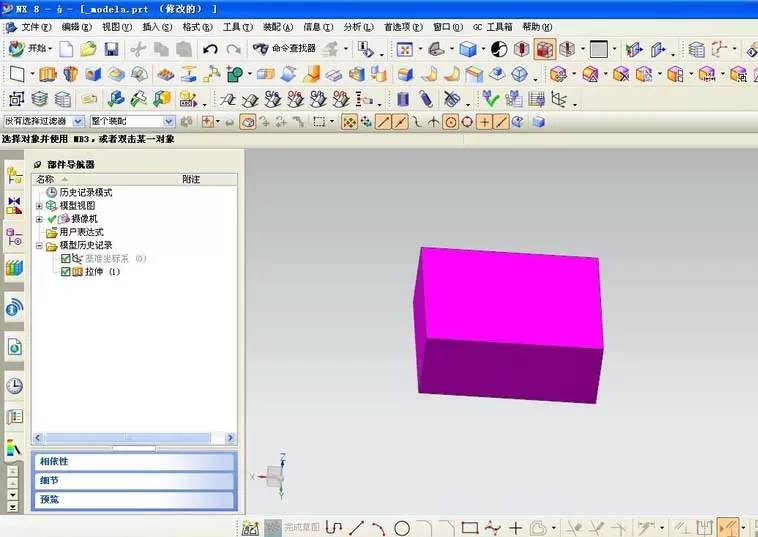Click the New file blank page icon
The width and height of the screenshot is (758, 537).
click(66, 49)
